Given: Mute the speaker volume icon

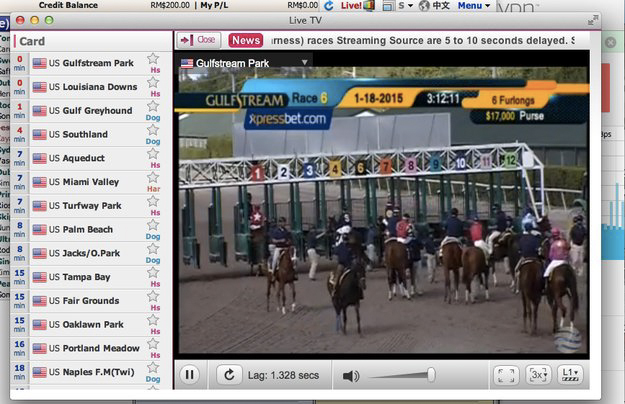Looking at the screenshot, I should (x=351, y=376).
